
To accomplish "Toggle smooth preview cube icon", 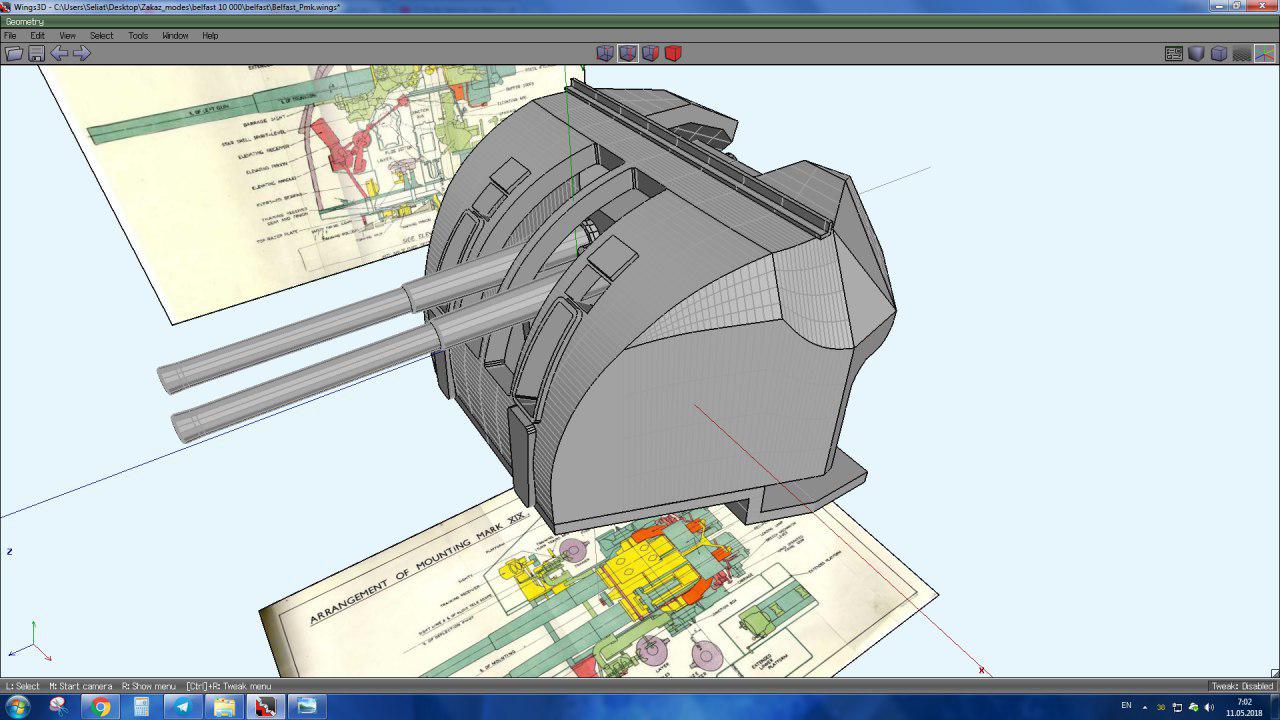I will click(1219, 53).
